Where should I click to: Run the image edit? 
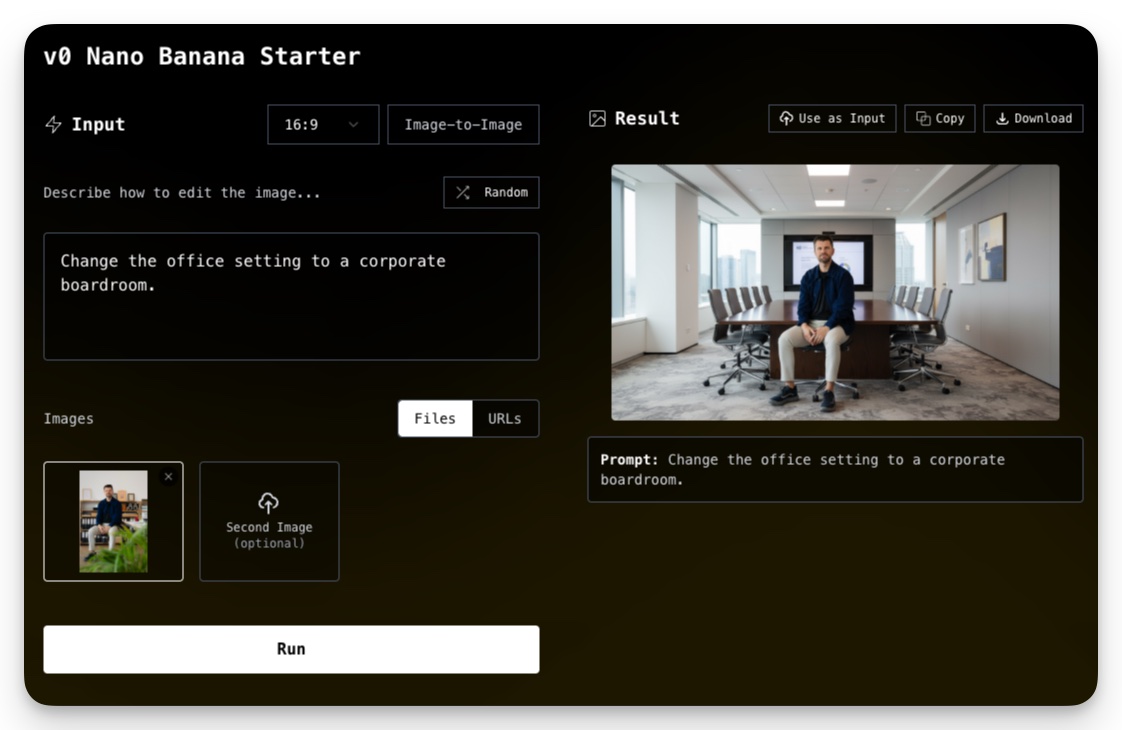coord(291,649)
